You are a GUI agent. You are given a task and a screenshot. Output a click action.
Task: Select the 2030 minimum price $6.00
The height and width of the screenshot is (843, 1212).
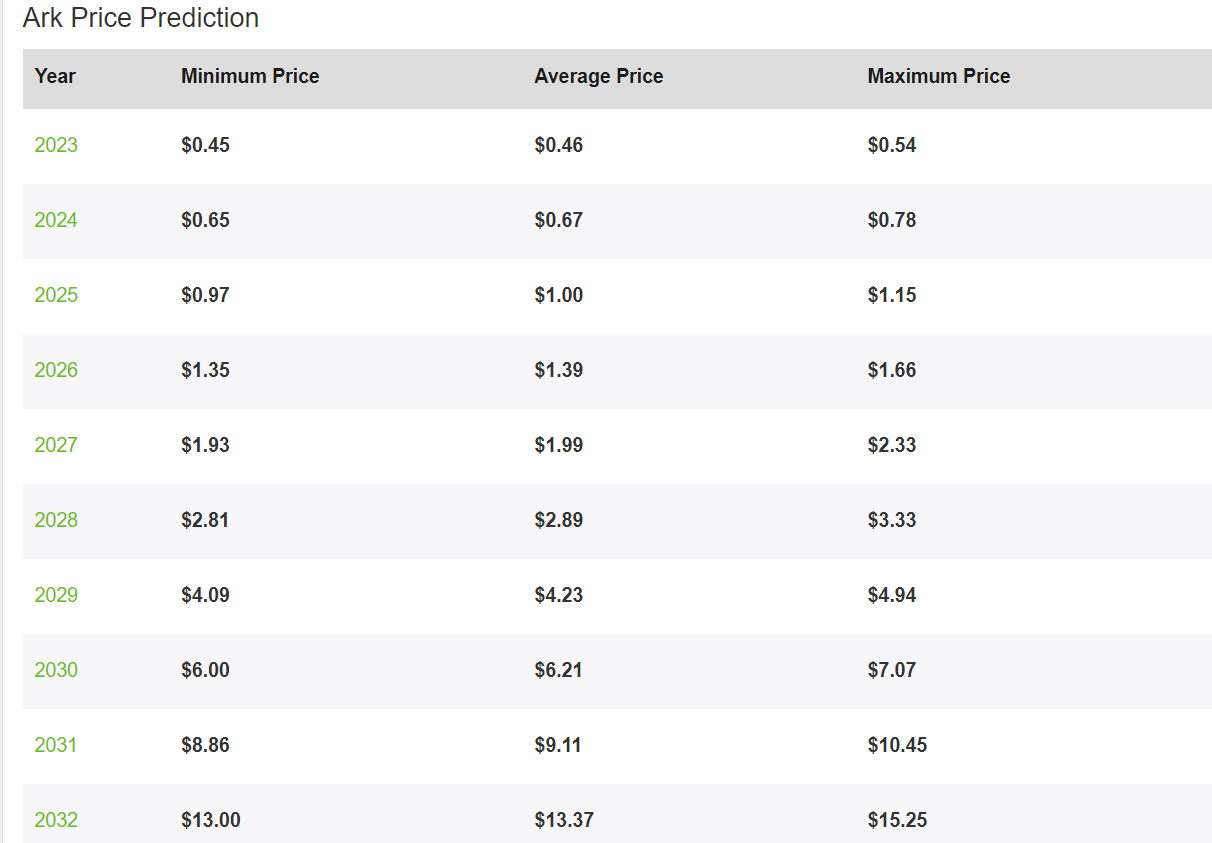pyautogui.click(x=205, y=670)
